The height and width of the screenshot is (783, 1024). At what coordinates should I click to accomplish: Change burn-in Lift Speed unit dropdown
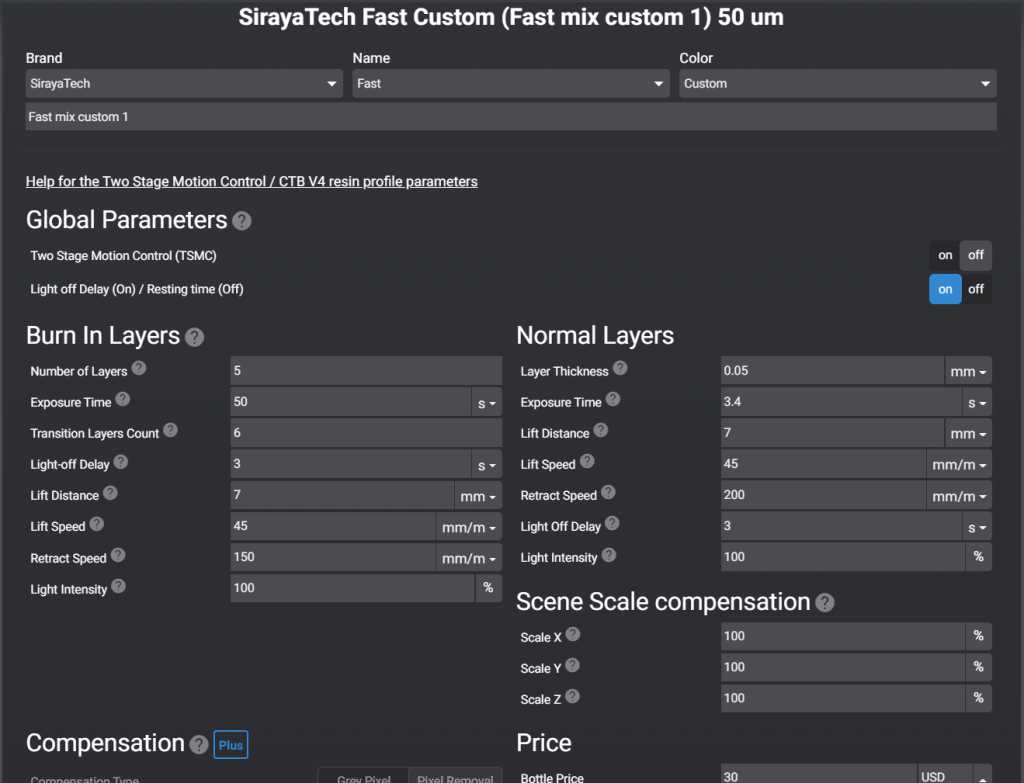[x=469, y=527]
